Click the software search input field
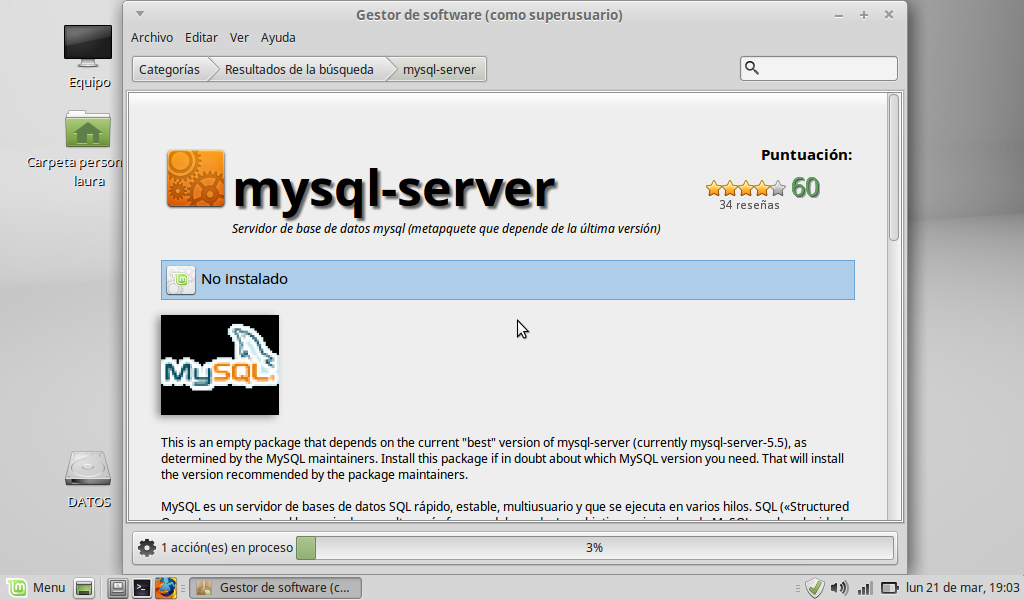This screenshot has width=1024, height=600. 828,68
